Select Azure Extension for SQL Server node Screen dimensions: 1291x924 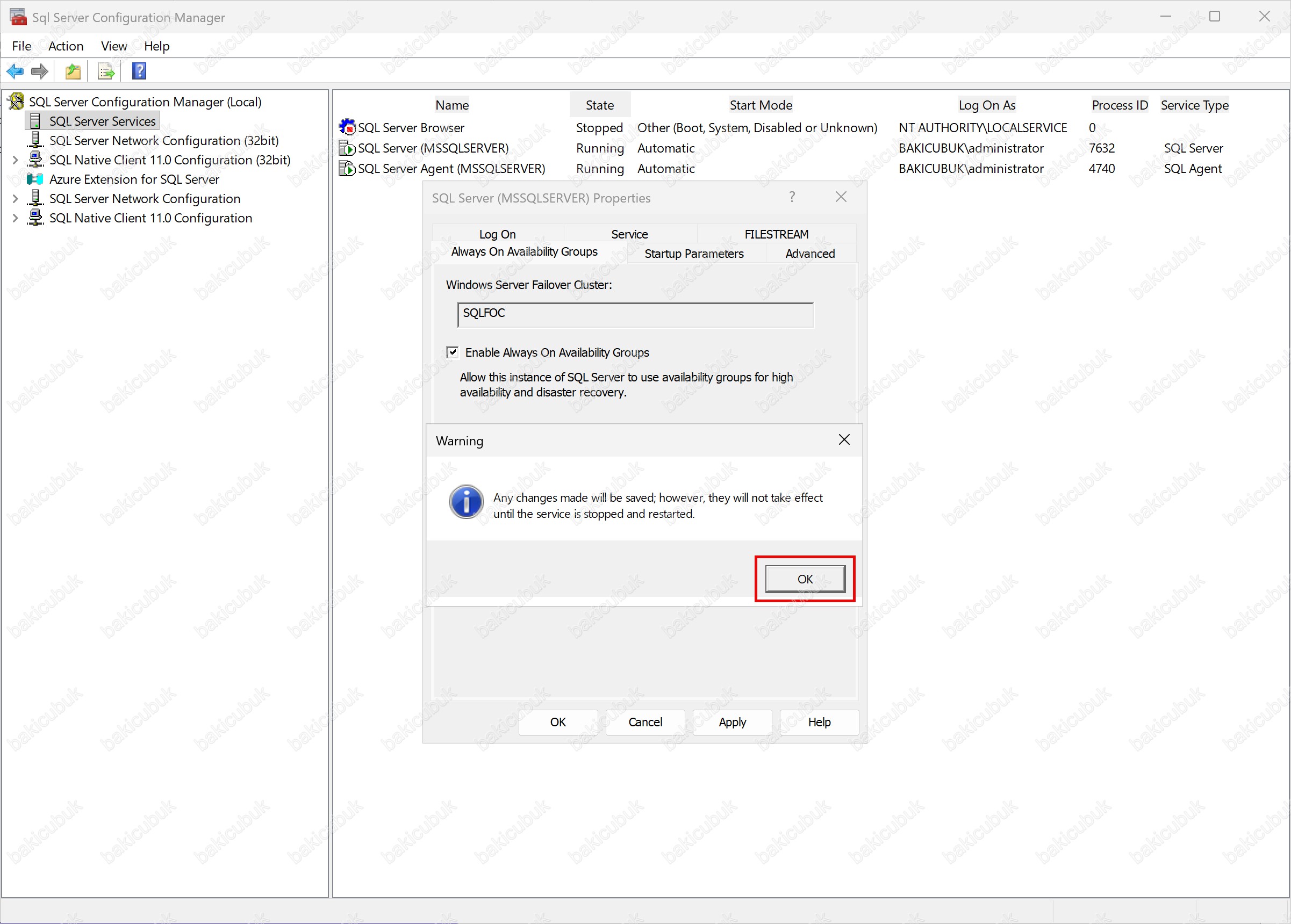click(x=134, y=179)
